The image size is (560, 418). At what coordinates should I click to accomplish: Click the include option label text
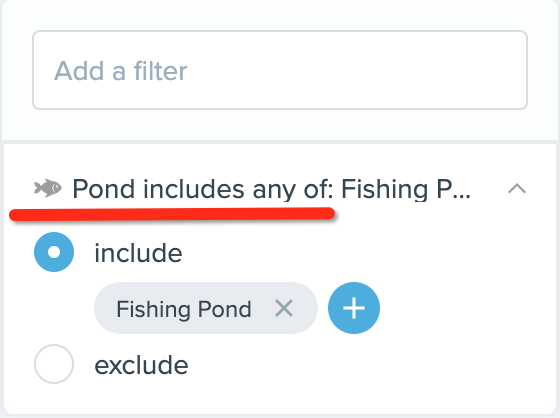click(138, 253)
